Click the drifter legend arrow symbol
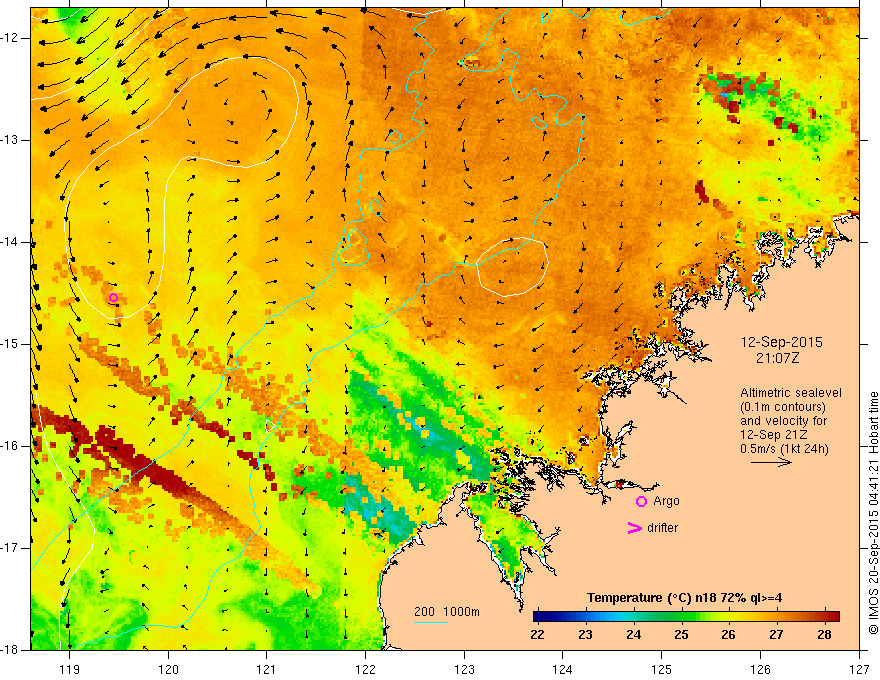Screen dimensions: 880x680 (634, 528)
